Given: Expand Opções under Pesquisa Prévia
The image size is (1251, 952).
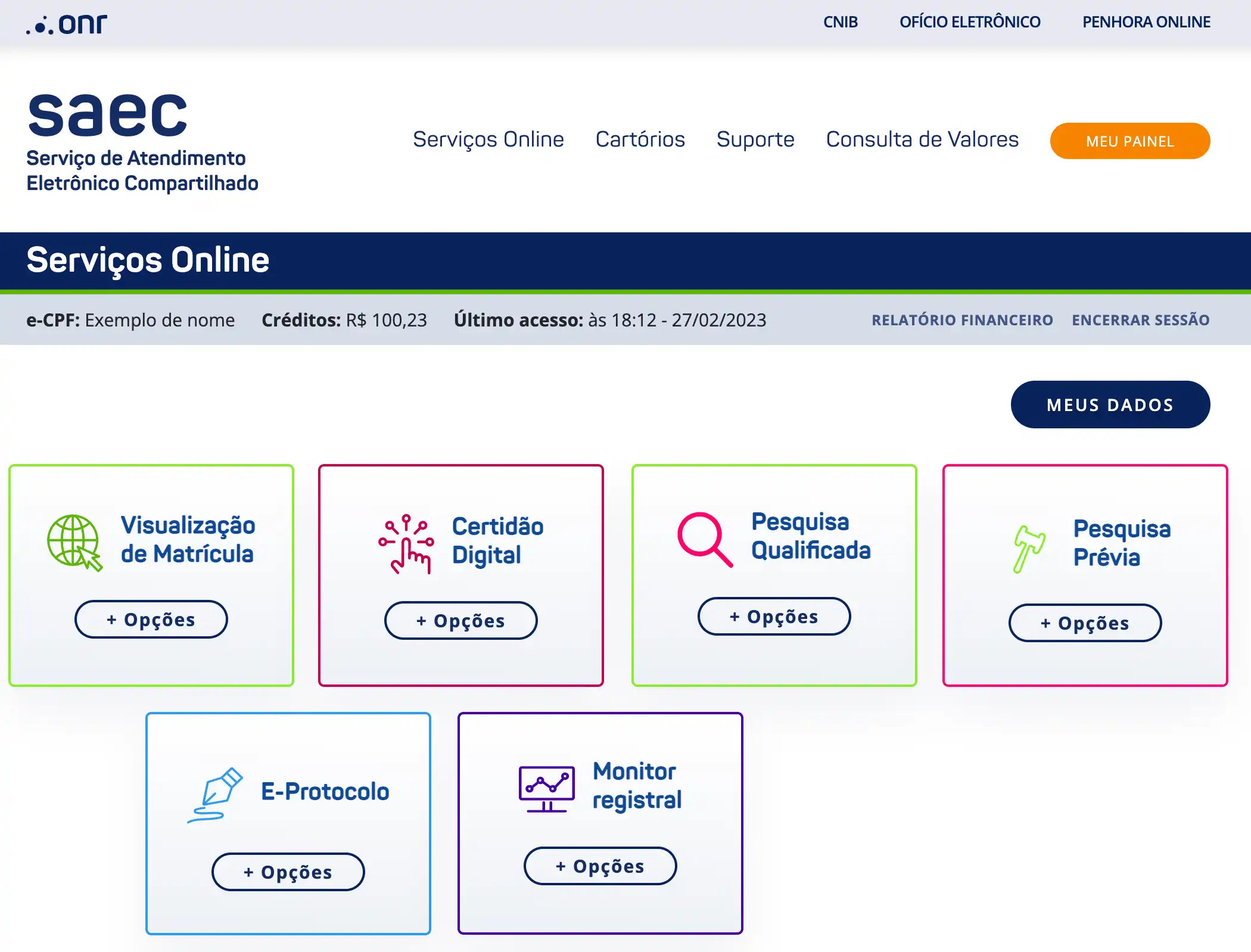Looking at the screenshot, I should (1085, 623).
